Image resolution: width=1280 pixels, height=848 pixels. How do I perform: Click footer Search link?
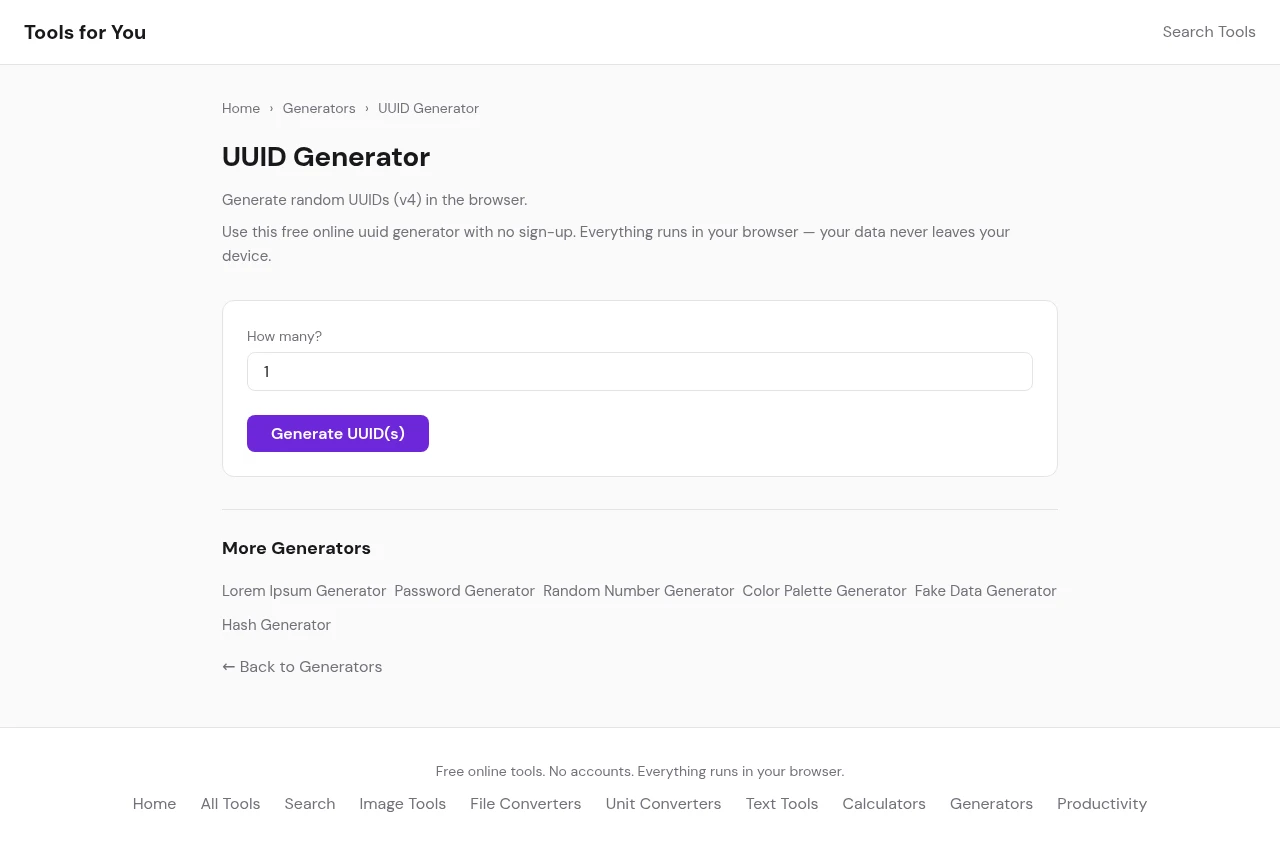(x=309, y=804)
